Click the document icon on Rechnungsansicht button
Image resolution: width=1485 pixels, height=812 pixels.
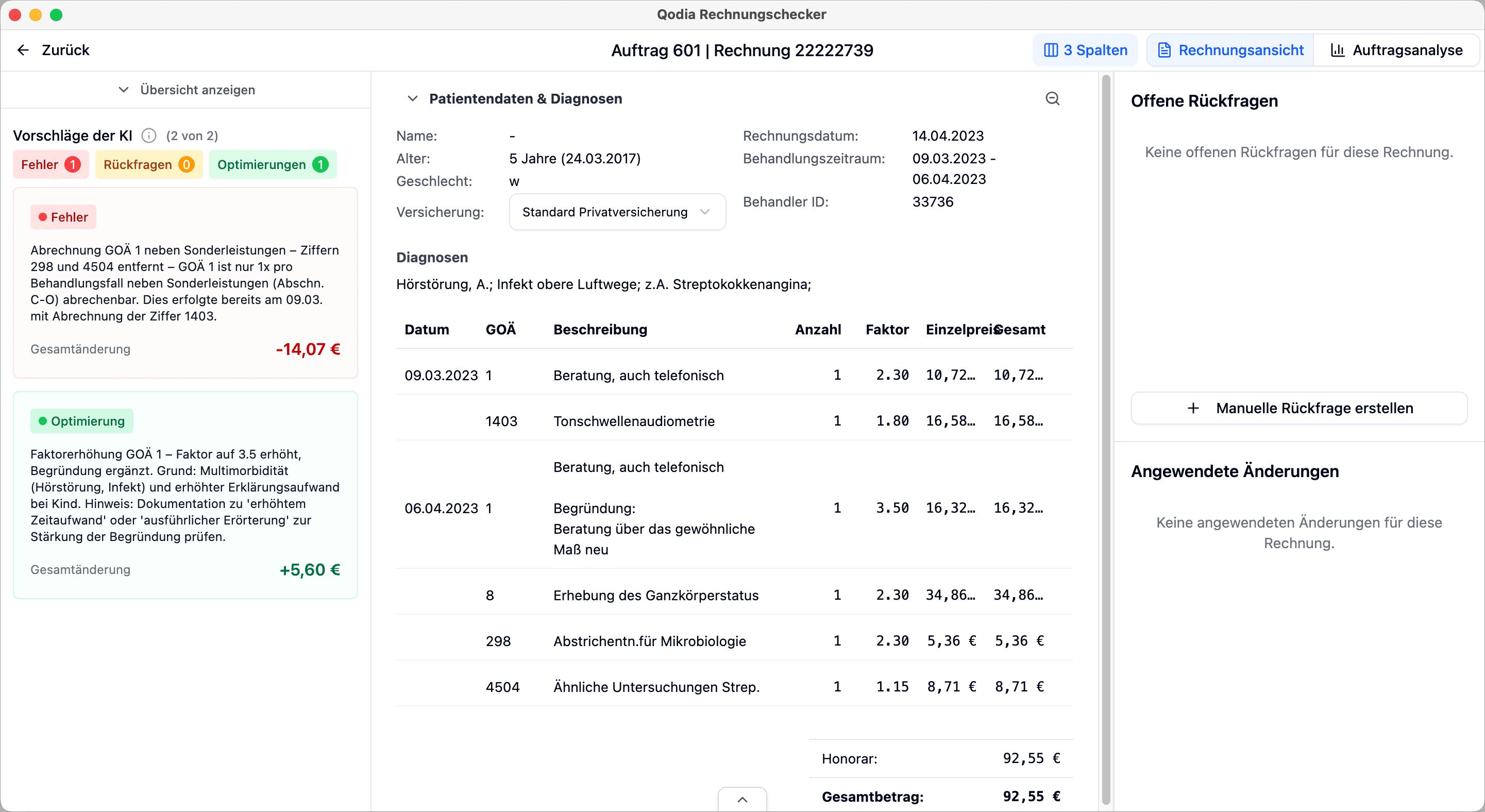click(x=1164, y=49)
